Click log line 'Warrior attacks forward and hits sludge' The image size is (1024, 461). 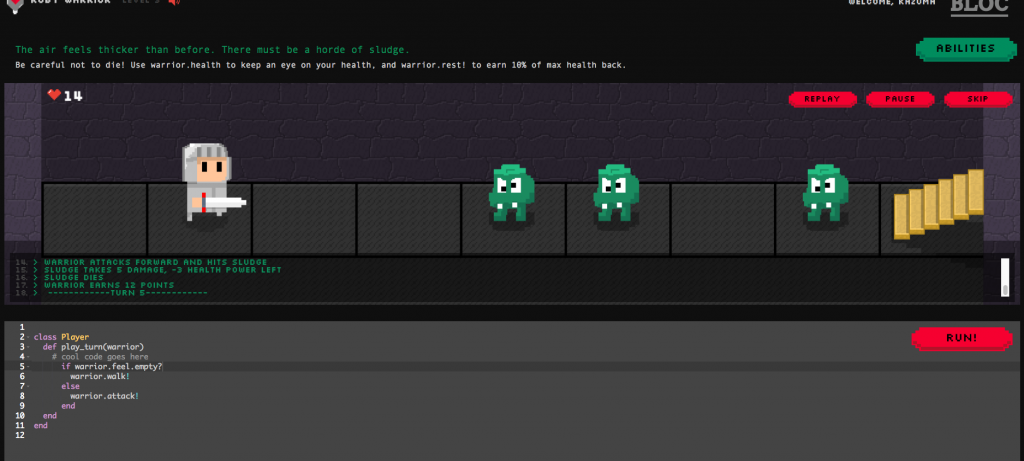pos(155,262)
